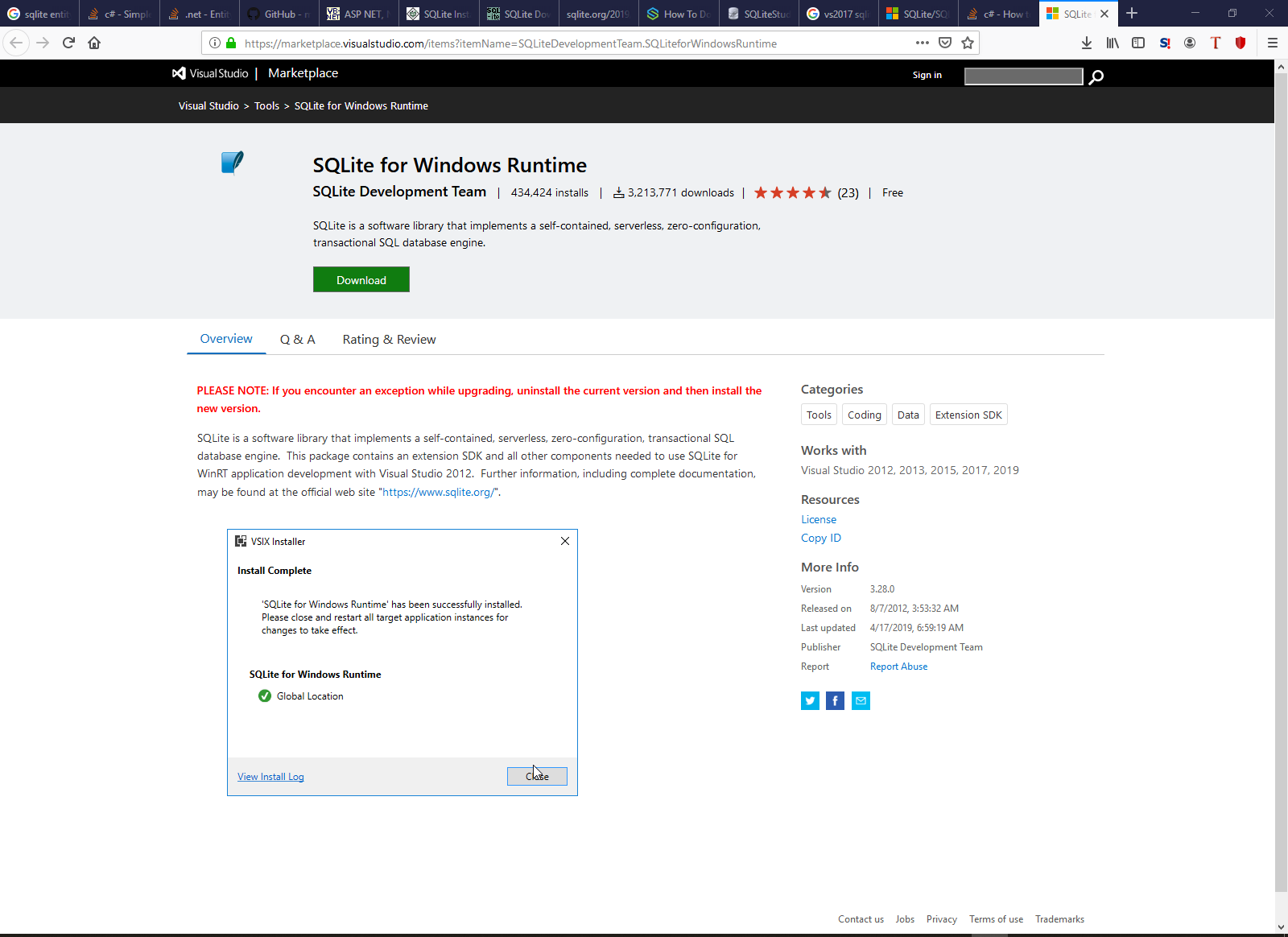Viewport: 1288px width, 937px height.
Task: Select the Coding category tag
Action: (864, 415)
